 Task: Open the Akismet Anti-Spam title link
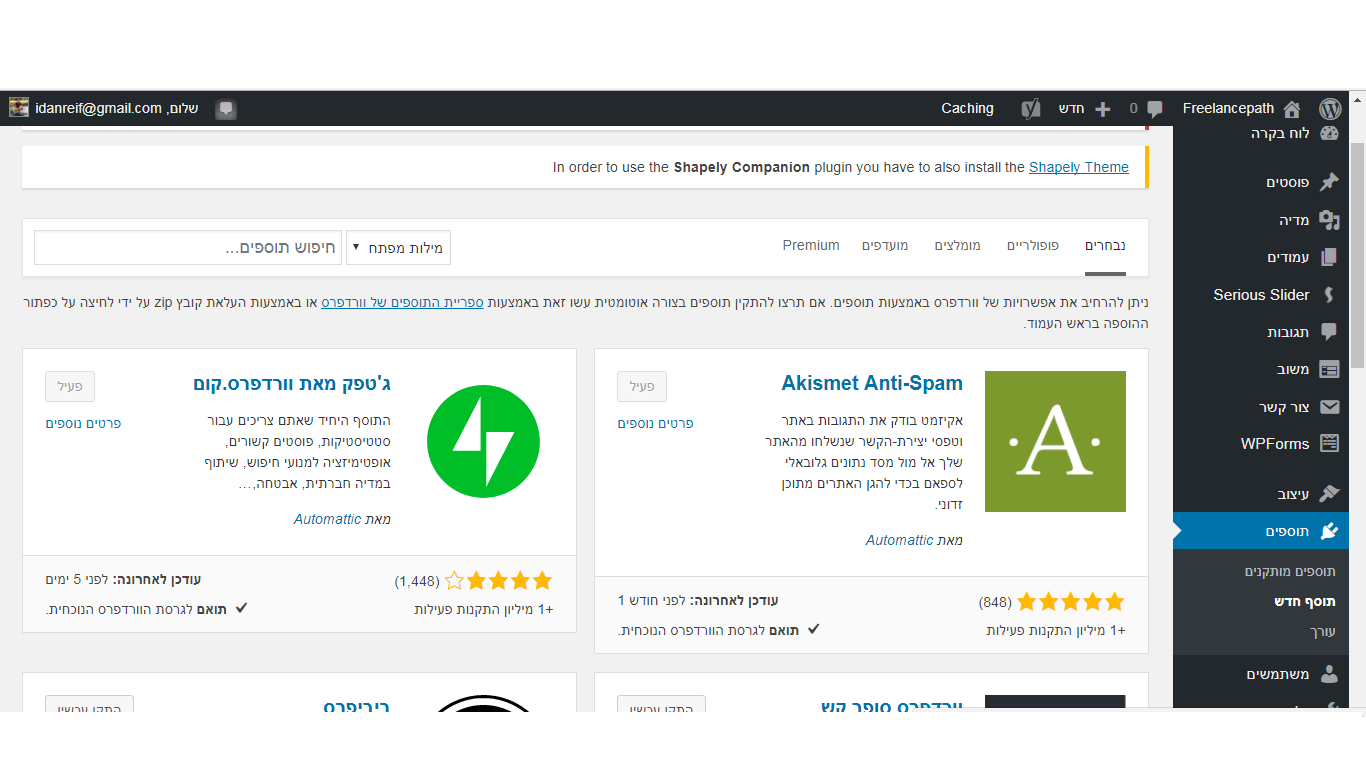pos(872,383)
